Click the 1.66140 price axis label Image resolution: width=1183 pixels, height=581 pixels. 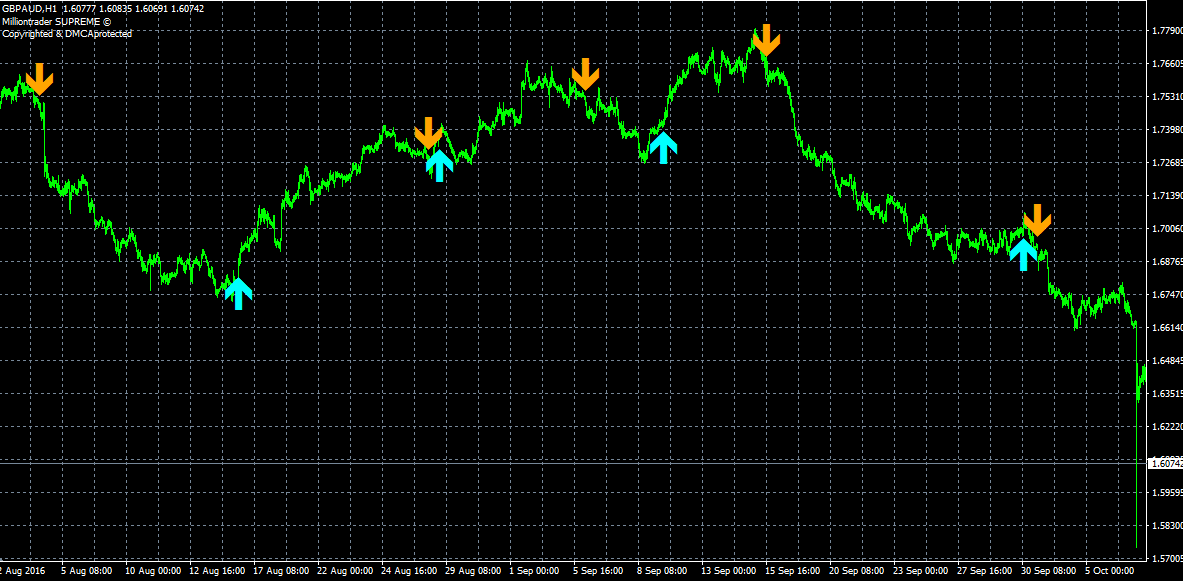click(1166, 327)
